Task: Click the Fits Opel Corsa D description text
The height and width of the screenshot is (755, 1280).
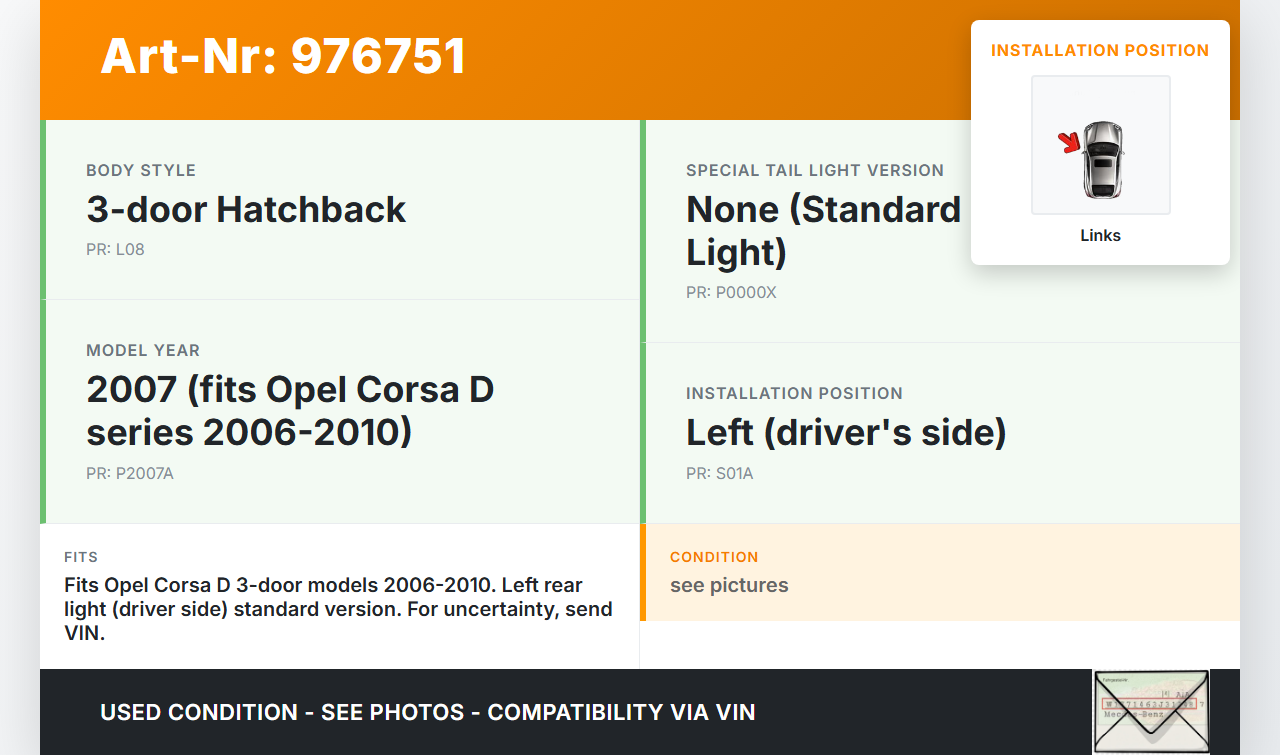Action: (338, 609)
